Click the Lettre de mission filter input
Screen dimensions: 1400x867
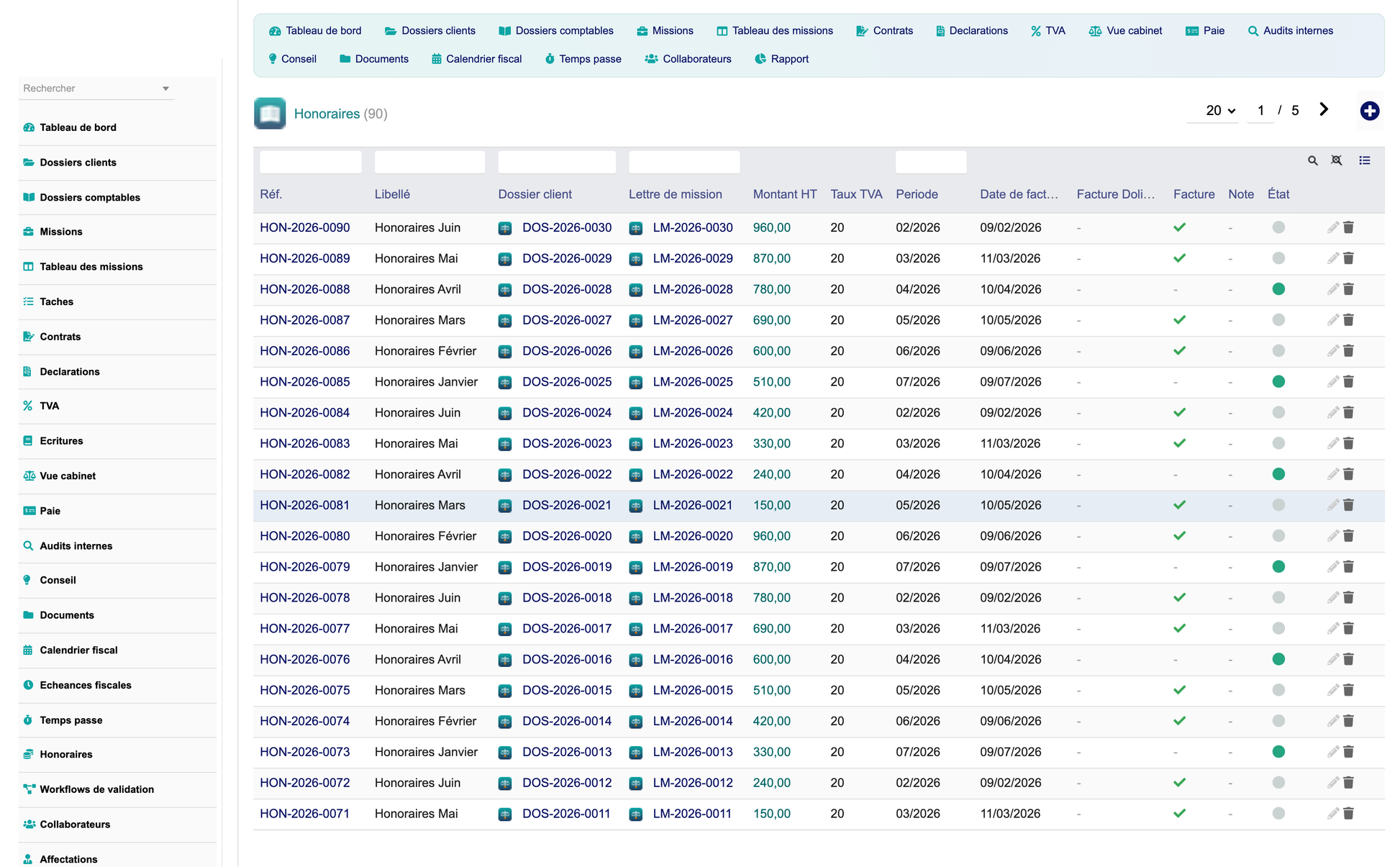(x=684, y=162)
